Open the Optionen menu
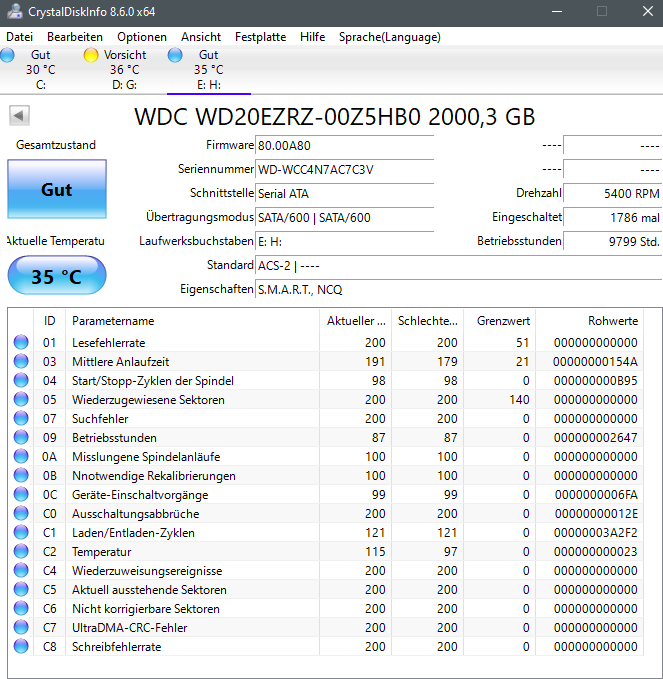Image resolution: width=663 pixels, height=679 pixels. point(142,37)
